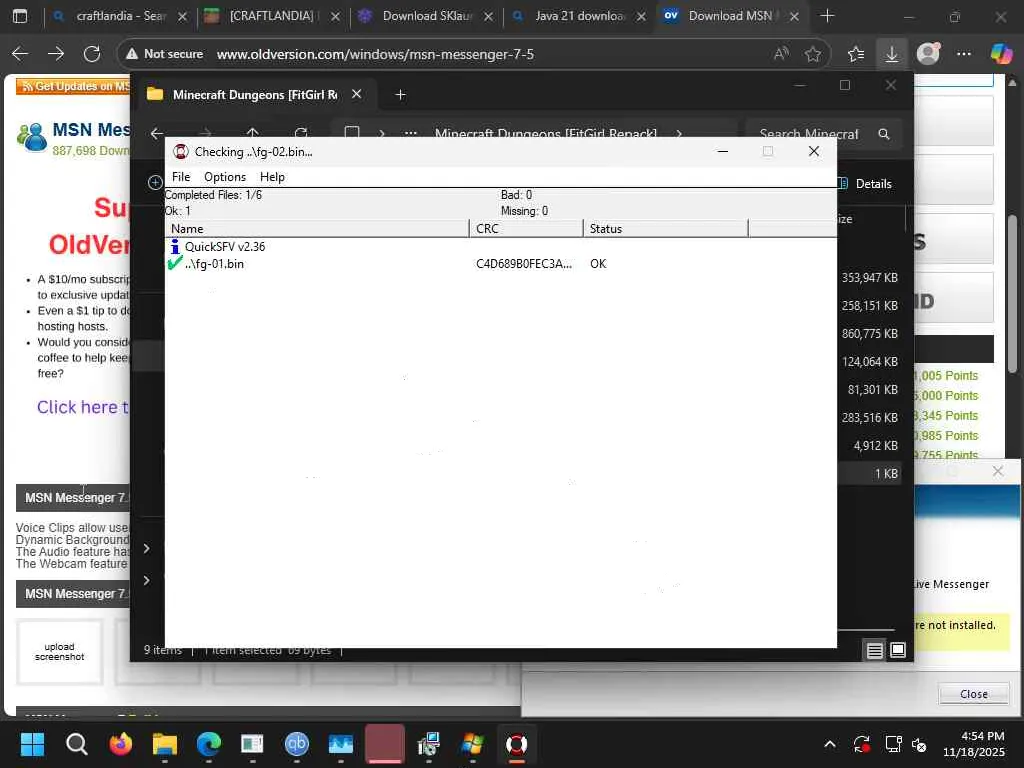Open Edge tab actions menu
This screenshot has height=768, width=1024.
coord(20,16)
